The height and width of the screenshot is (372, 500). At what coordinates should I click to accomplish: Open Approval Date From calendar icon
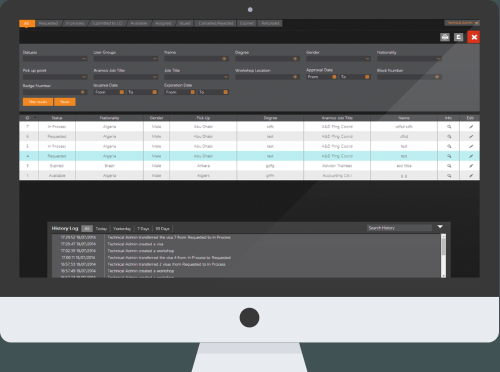tap(334, 77)
